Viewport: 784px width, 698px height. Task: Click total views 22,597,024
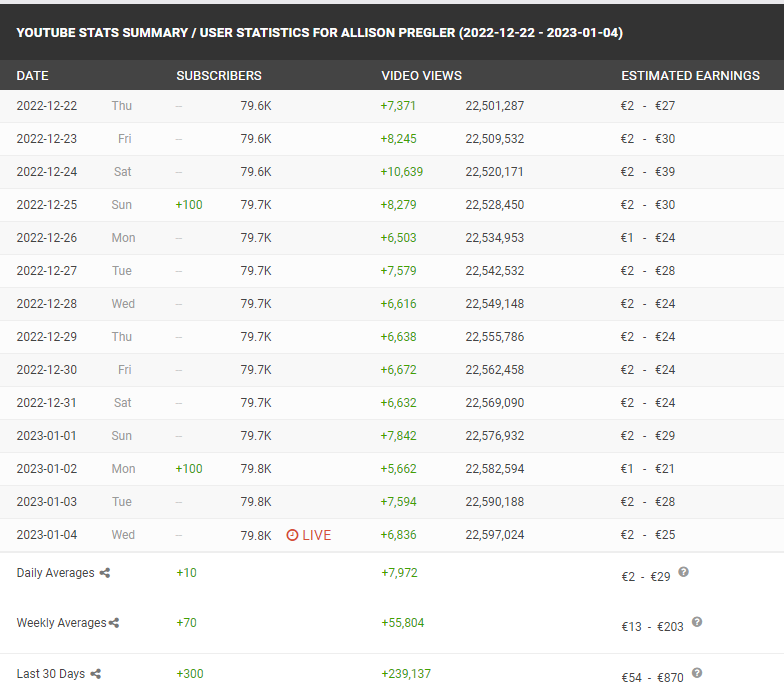point(495,535)
